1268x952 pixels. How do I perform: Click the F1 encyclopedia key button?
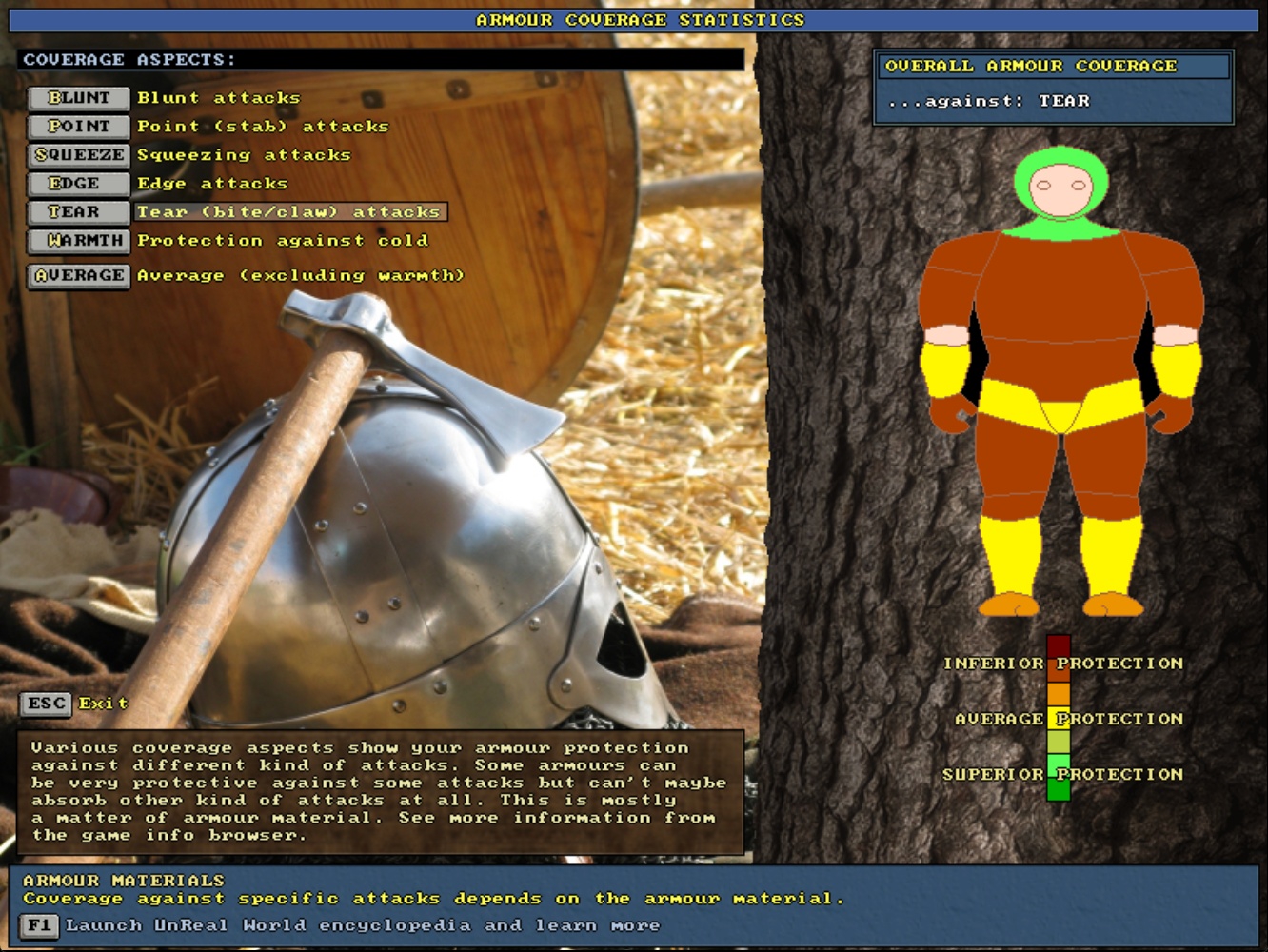39,925
